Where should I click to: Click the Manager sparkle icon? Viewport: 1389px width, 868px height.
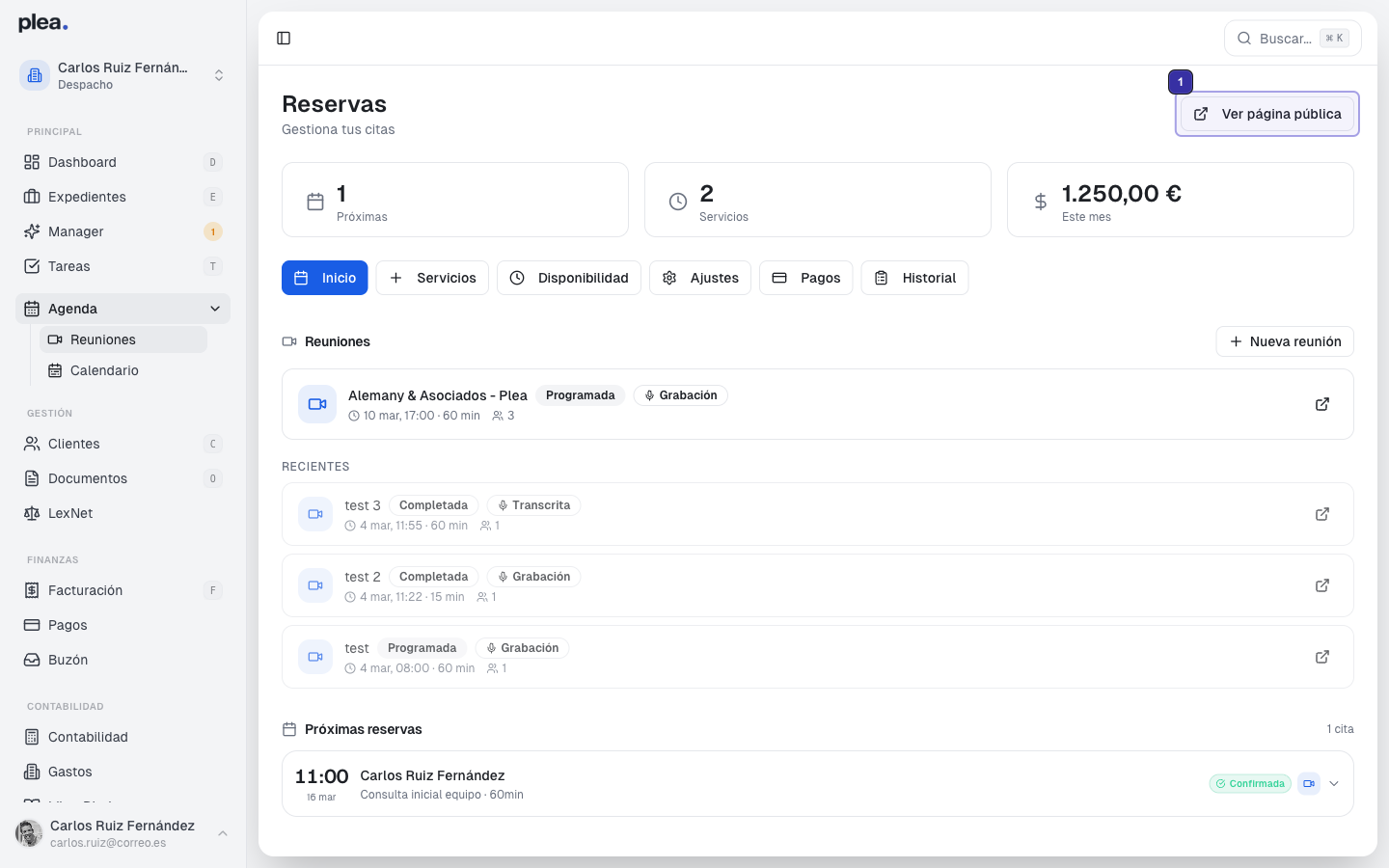pos(32,231)
